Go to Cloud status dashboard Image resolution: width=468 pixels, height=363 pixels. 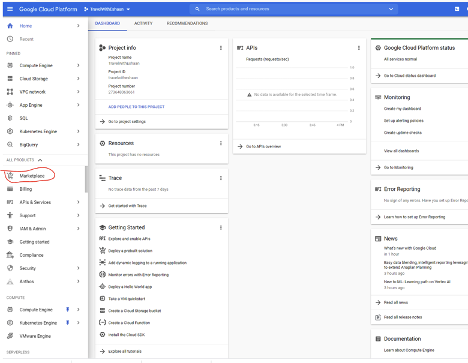[x=410, y=76]
